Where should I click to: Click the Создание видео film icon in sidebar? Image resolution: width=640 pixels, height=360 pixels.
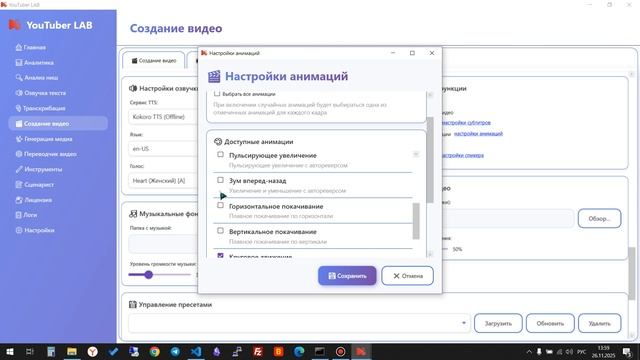click(19, 124)
